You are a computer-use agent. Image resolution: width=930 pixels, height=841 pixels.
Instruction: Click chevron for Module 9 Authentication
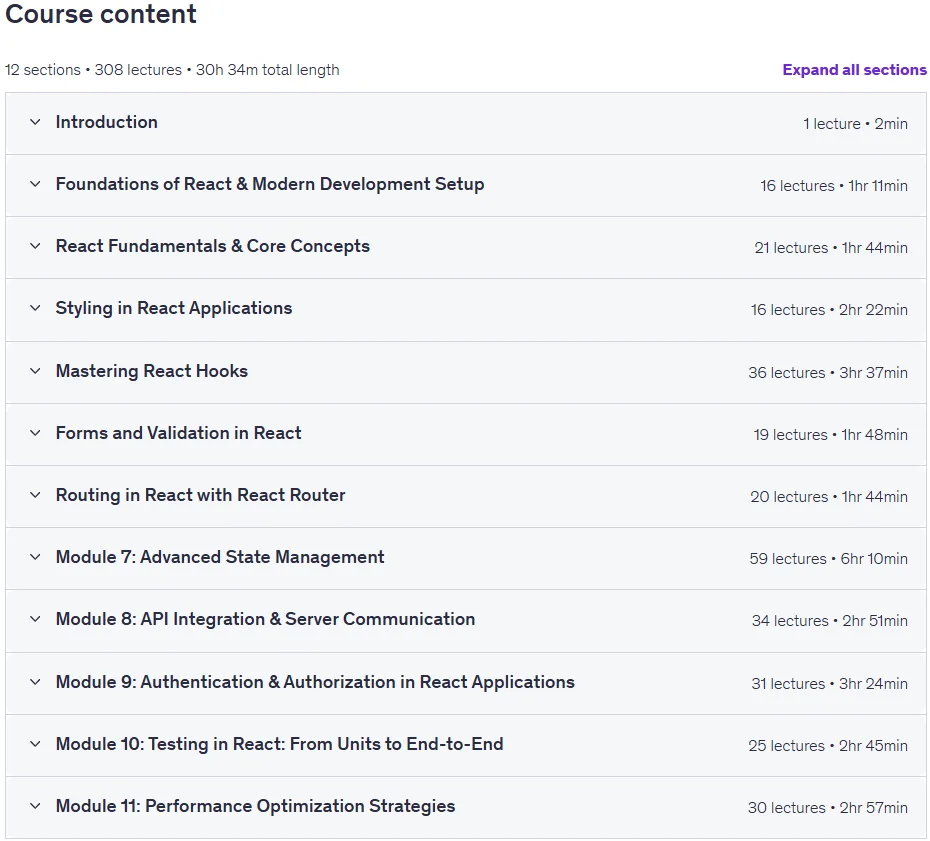[x=36, y=682]
